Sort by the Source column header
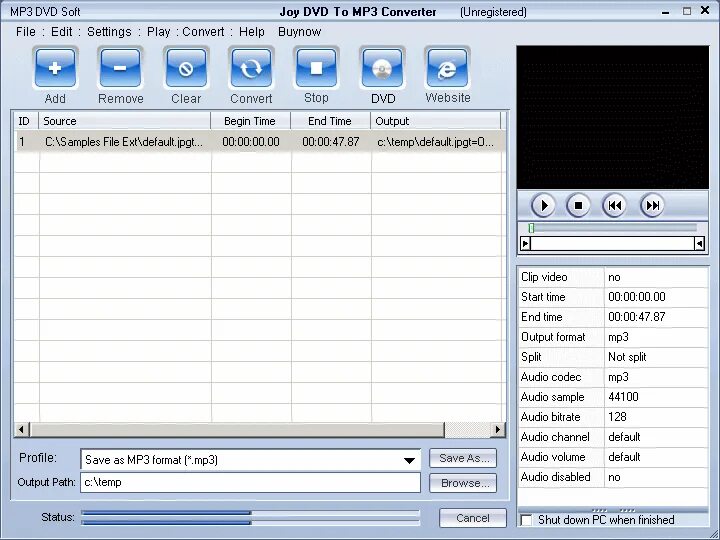Viewport: 720px width, 540px height. pyautogui.click(x=124, y=121)
